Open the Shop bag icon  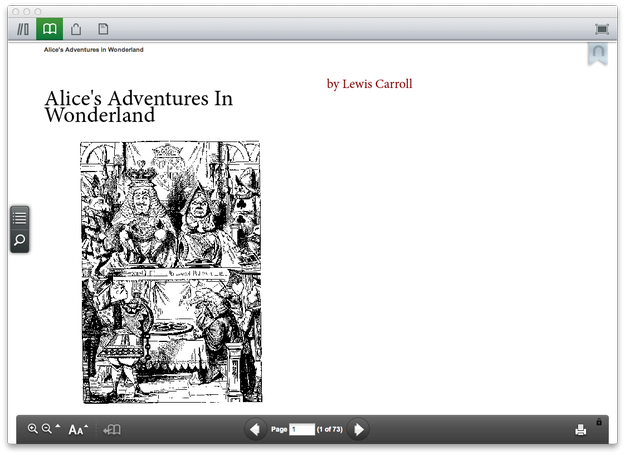coord(76,29)
